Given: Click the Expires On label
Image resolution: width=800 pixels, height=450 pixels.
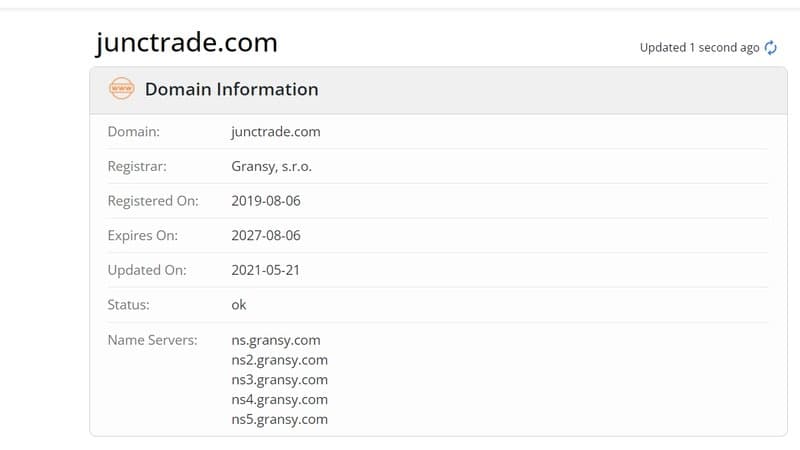Looking at the screenshot, I should click(x=142, y=236).
